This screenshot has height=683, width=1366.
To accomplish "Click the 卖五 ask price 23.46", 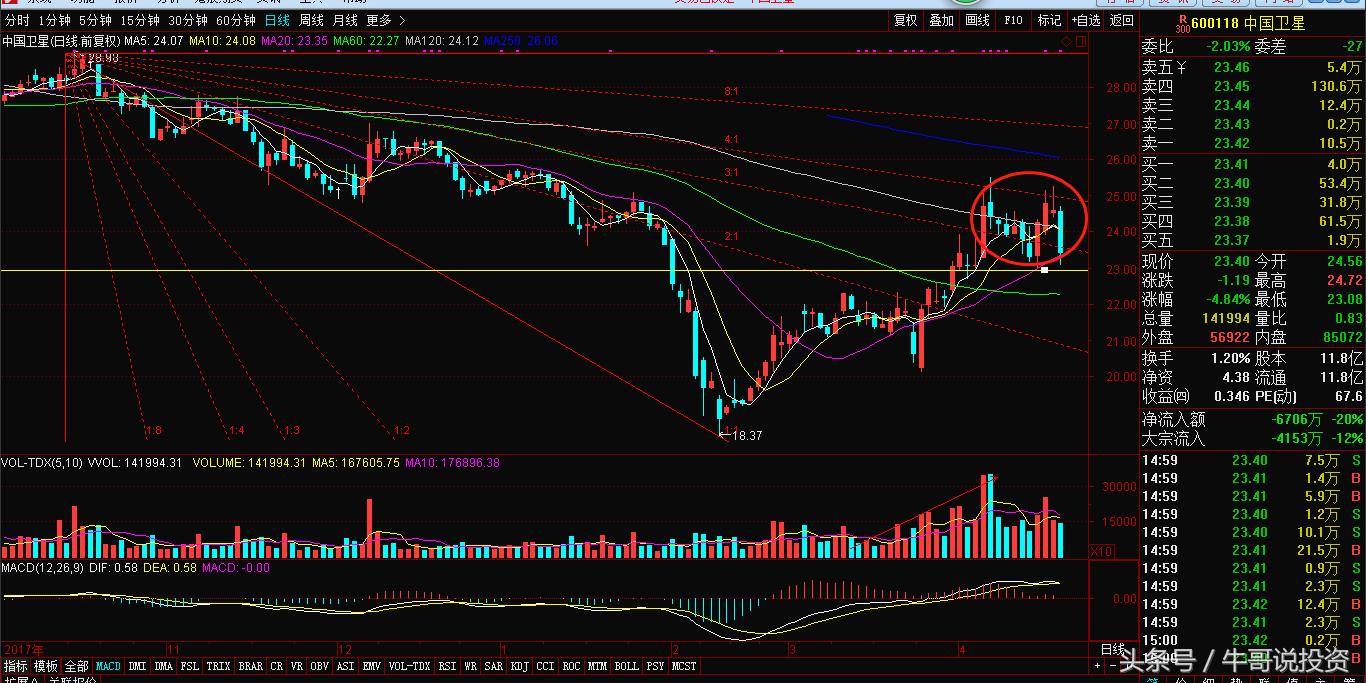I will point(1232,67).
